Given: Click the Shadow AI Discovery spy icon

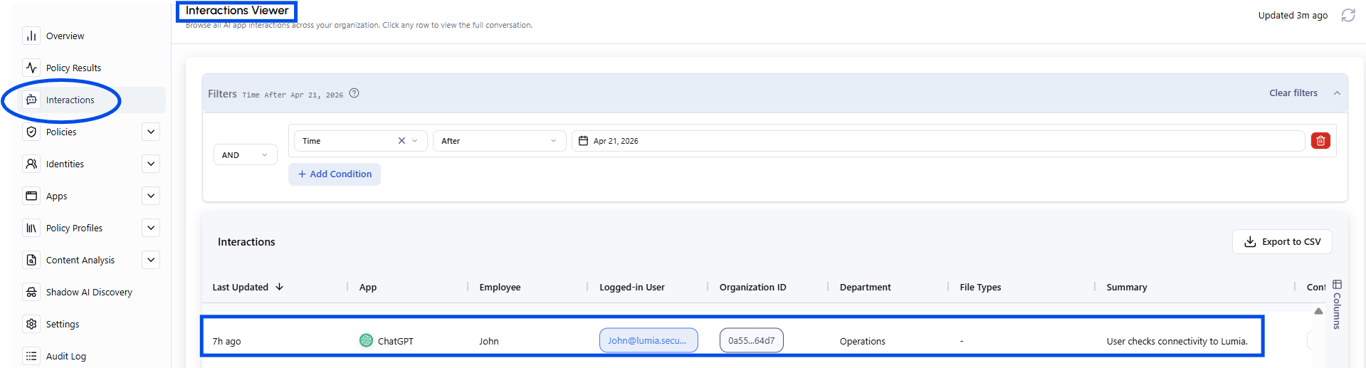Looking at the screenshot, I should pyautogui.click(x=31, y=292).
